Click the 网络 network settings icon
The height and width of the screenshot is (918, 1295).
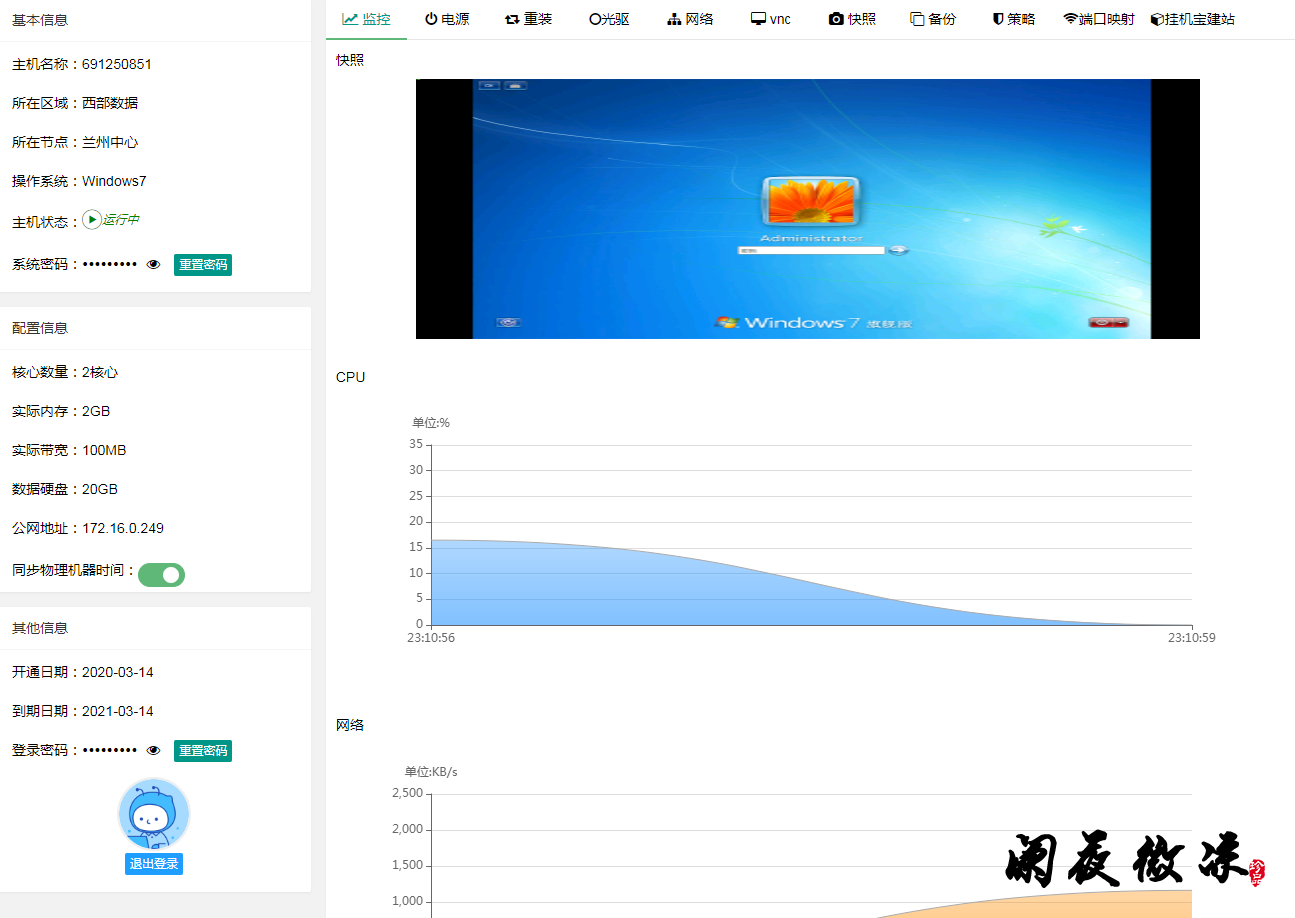pos(689,18)
